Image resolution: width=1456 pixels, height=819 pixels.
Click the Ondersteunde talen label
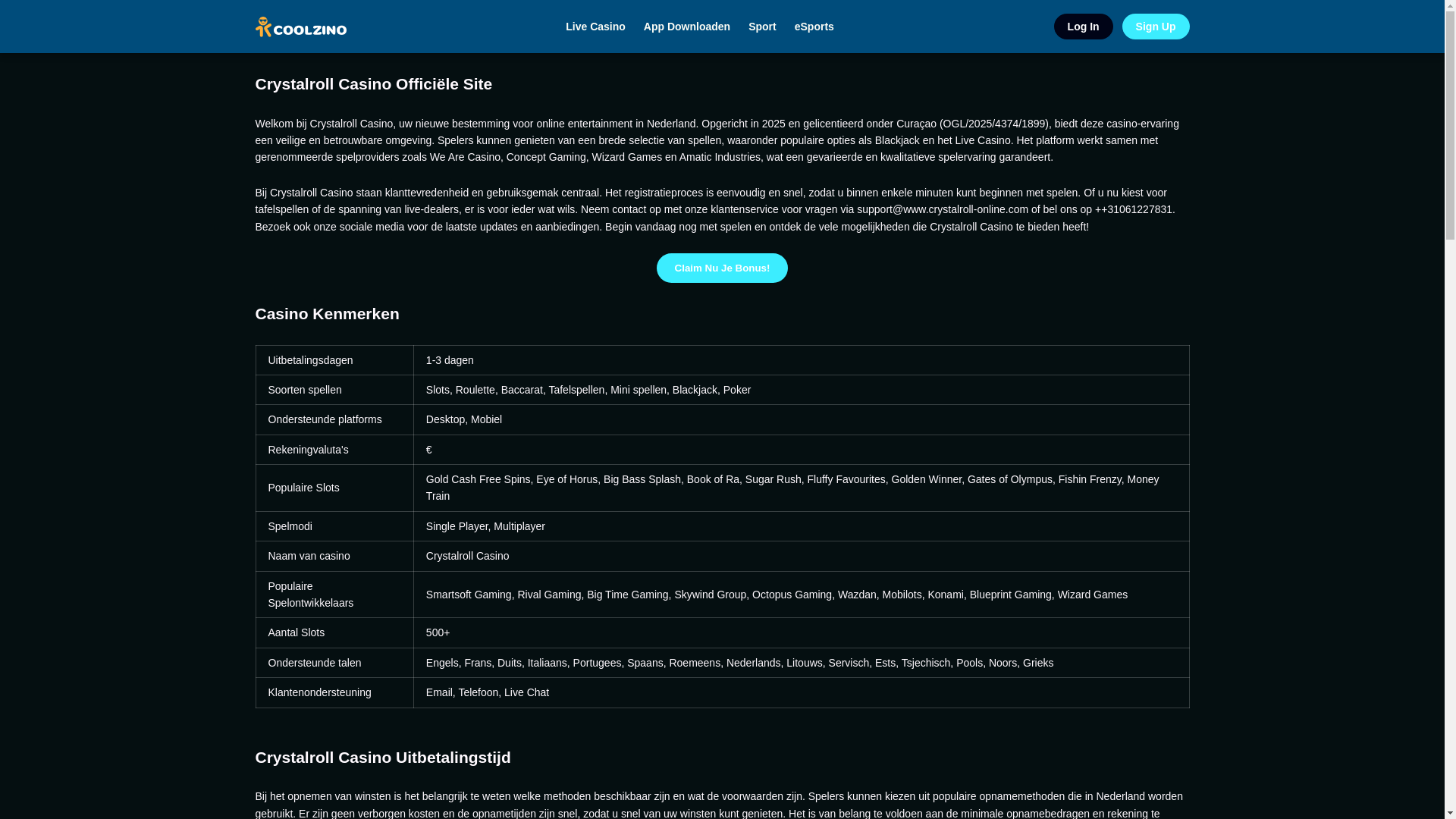pyautogui.click(x=334, y=663)
